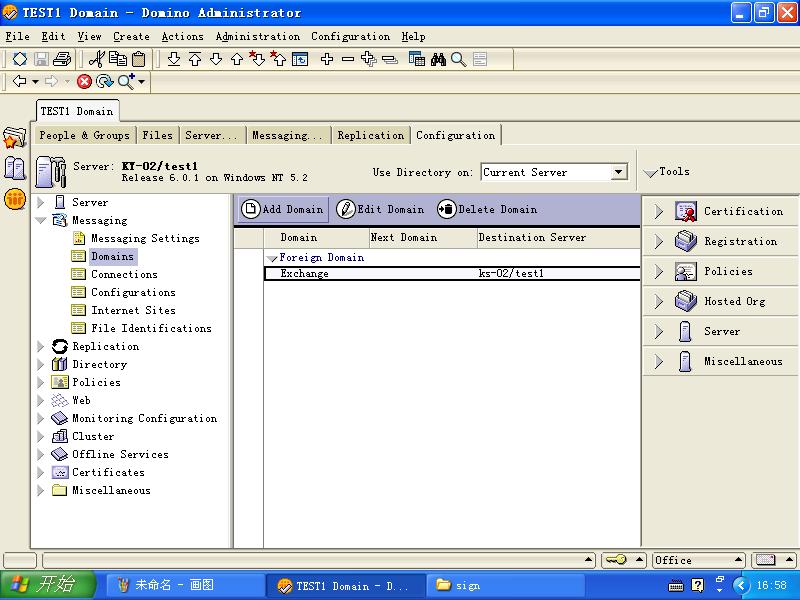800x600 pixels.
Task: Click the Save diskette icon
Action: tap(41, 59)
